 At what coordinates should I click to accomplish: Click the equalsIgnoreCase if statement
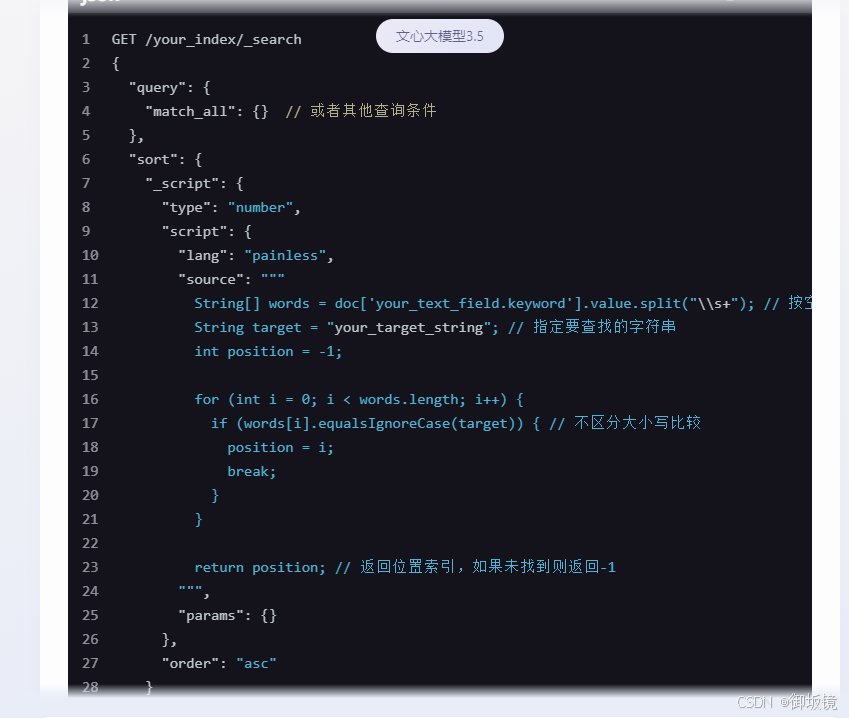pos(376,423)
